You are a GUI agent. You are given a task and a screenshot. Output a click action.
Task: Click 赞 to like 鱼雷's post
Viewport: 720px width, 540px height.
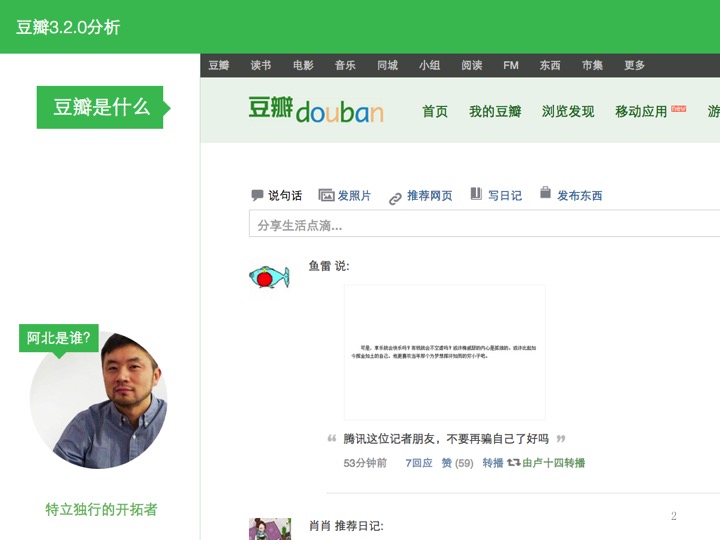pos(446,463)
